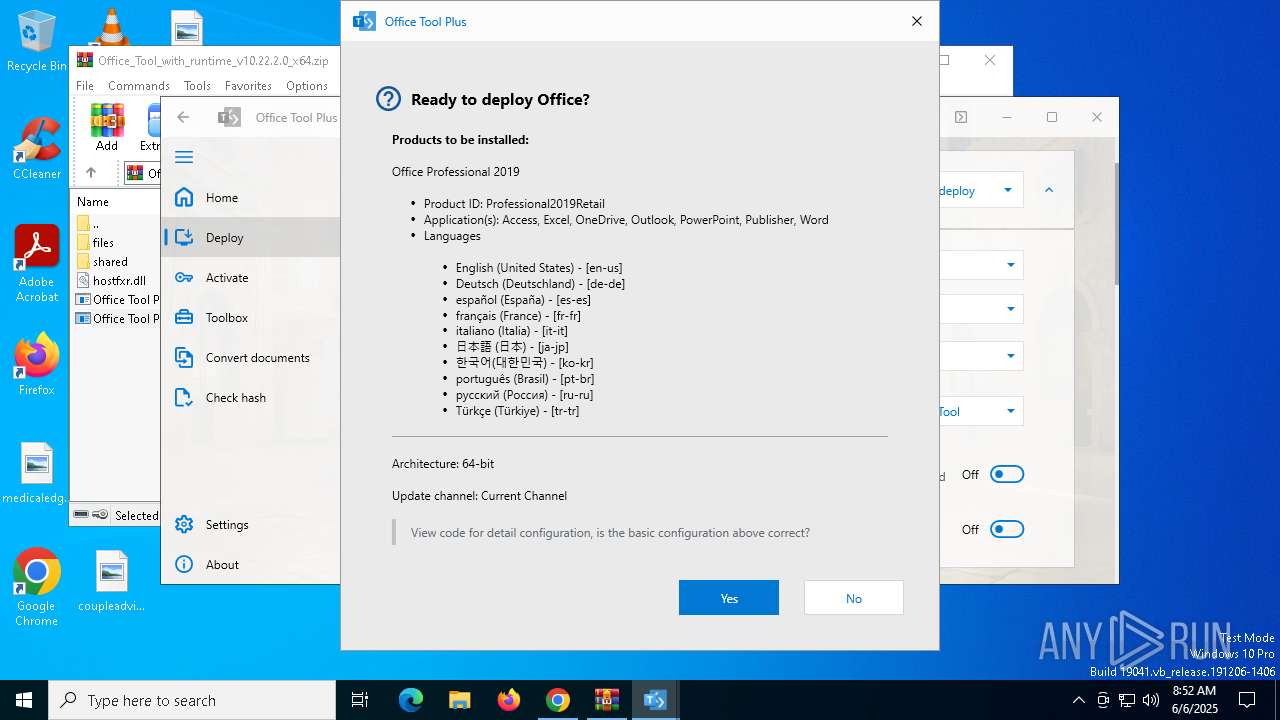Open the Activate page in sidebar
1280x720 pixels.
[x=251, y=278]
